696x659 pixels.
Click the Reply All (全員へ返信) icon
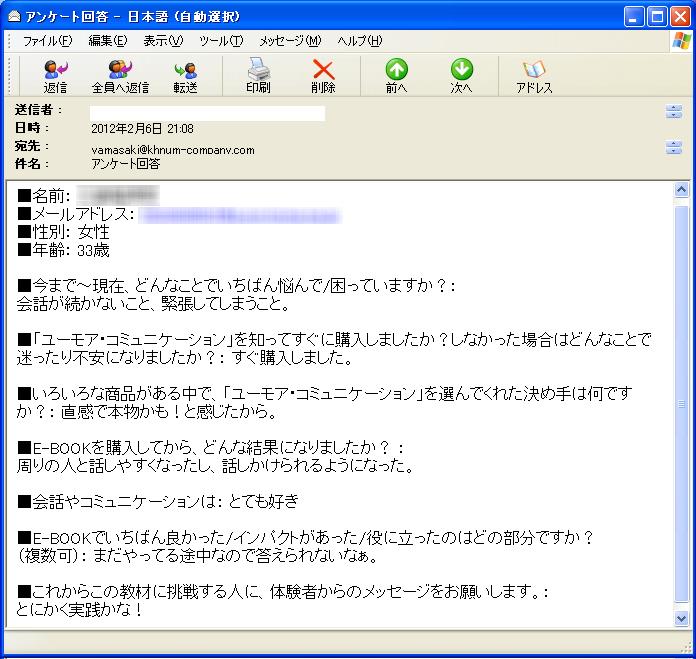tap(120, 76)
